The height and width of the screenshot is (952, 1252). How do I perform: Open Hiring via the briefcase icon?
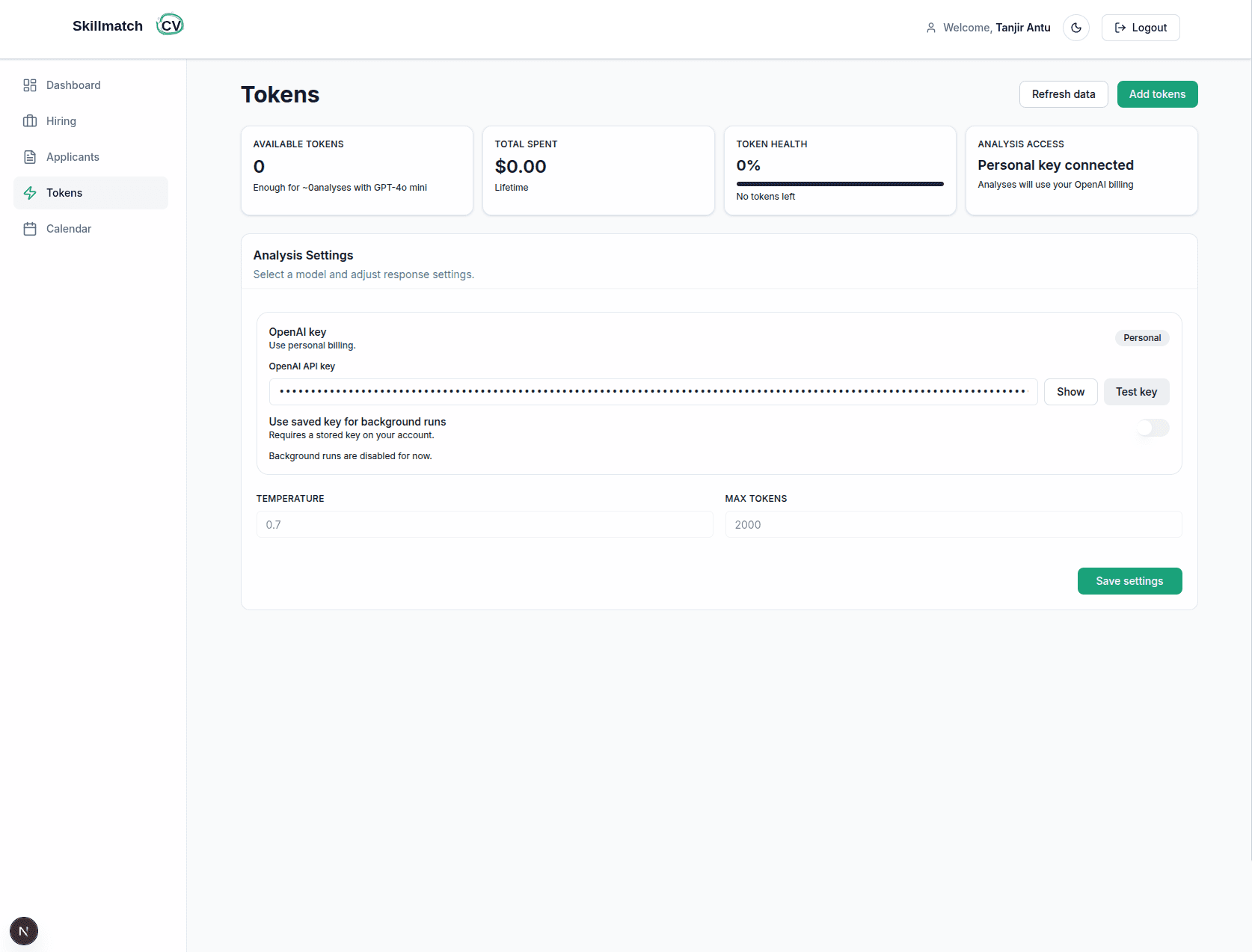coord(30,120)
